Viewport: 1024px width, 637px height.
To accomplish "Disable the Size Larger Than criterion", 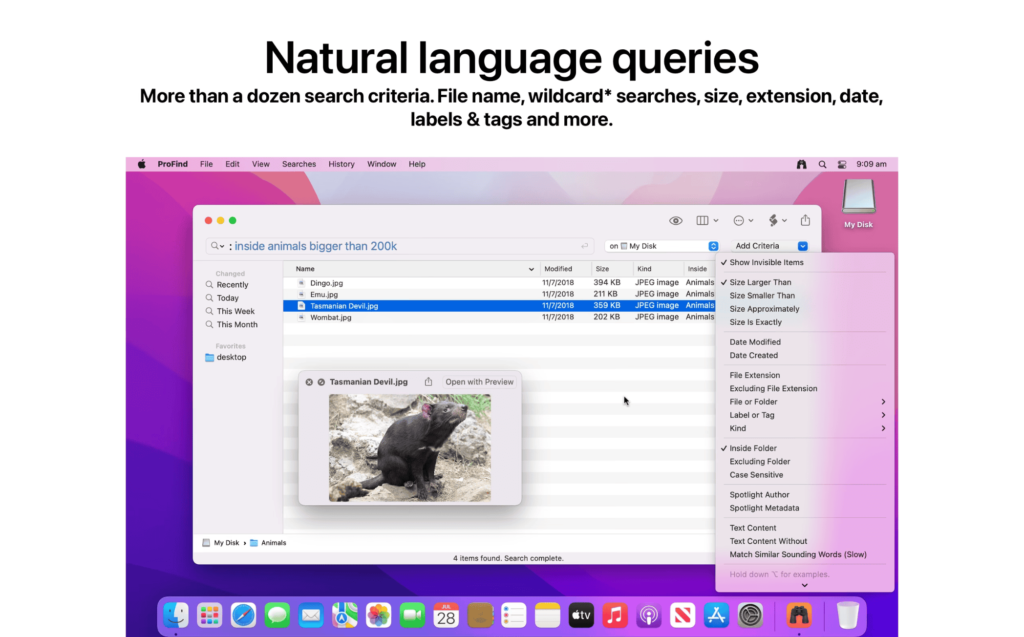I will tap(762, 282).
